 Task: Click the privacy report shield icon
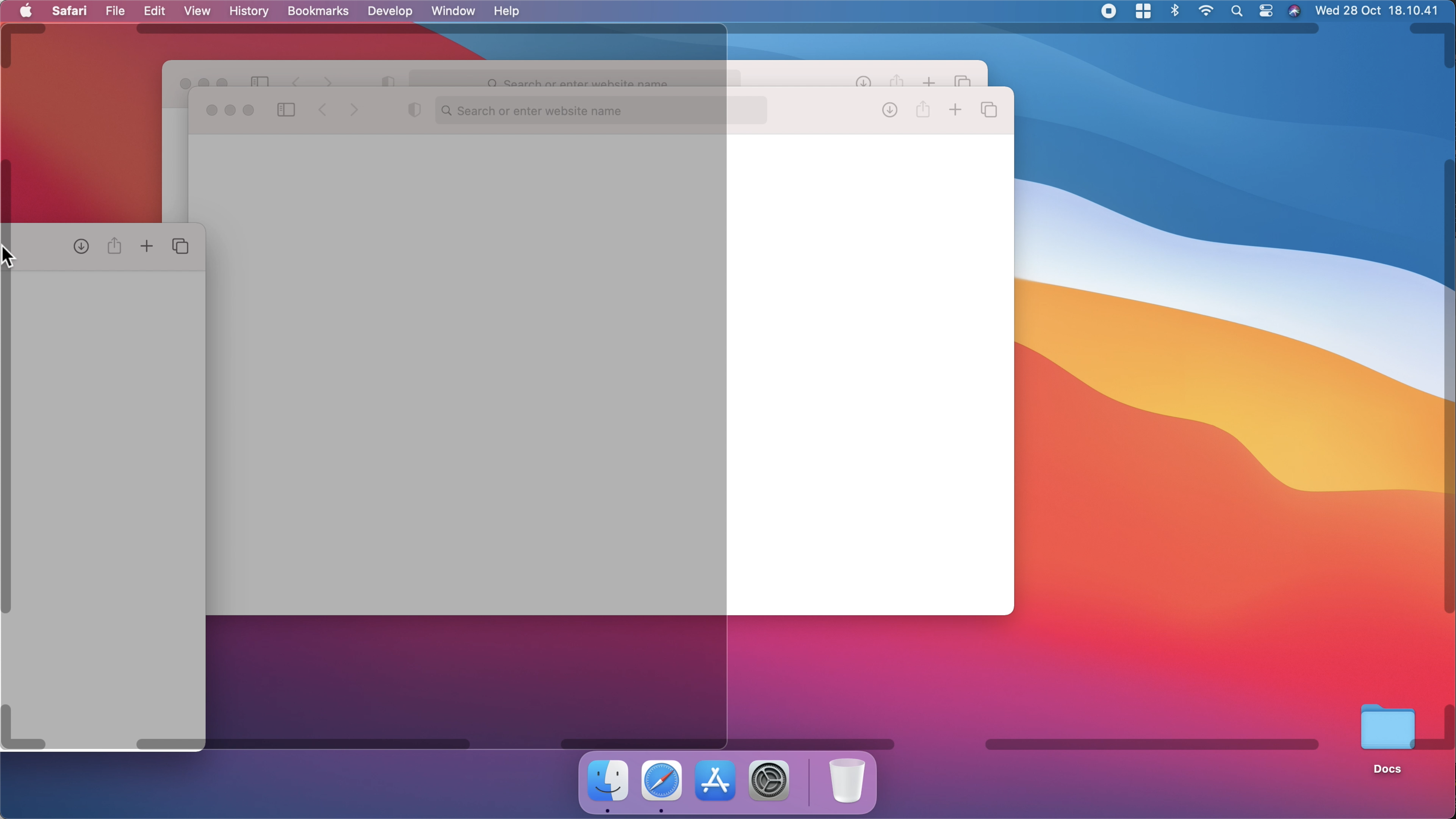[x=414, y=110]
